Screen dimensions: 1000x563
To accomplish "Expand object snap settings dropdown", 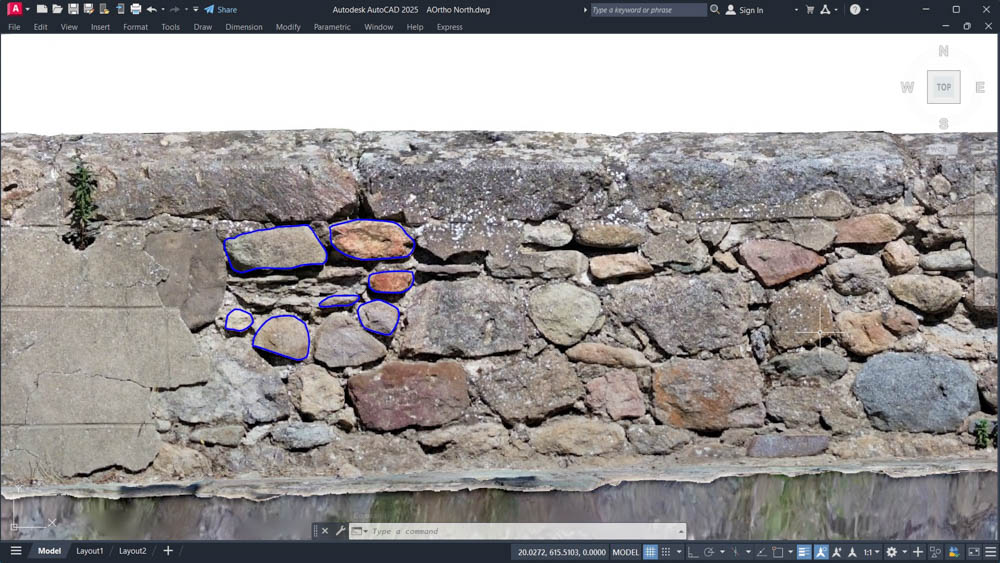I will click(791, 552).
